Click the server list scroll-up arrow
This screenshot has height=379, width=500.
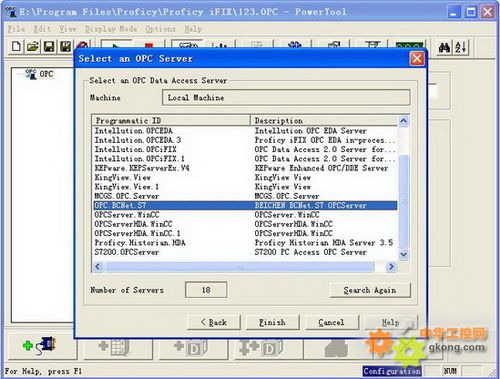point(403,121)
